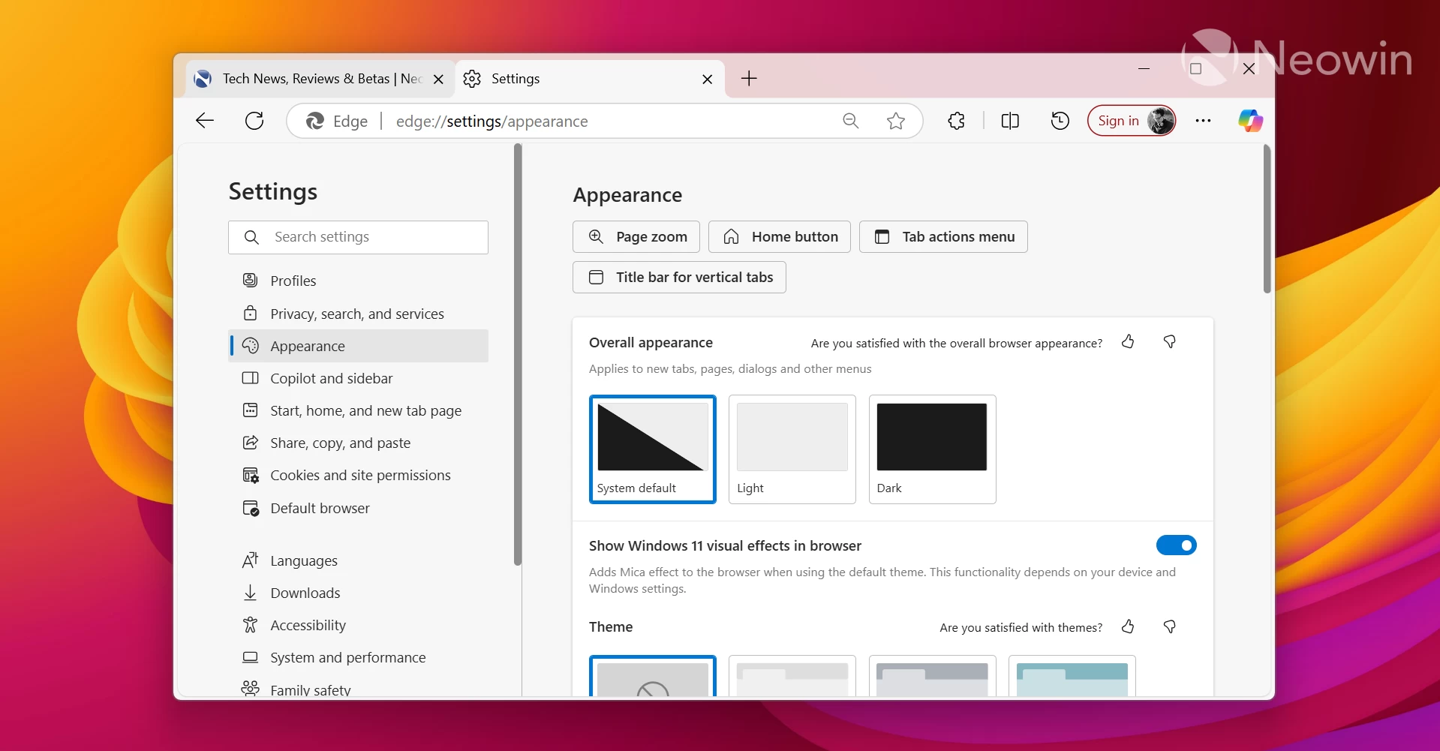
Task: Open Privacy, search, and services section
Action: click(358, 313)
